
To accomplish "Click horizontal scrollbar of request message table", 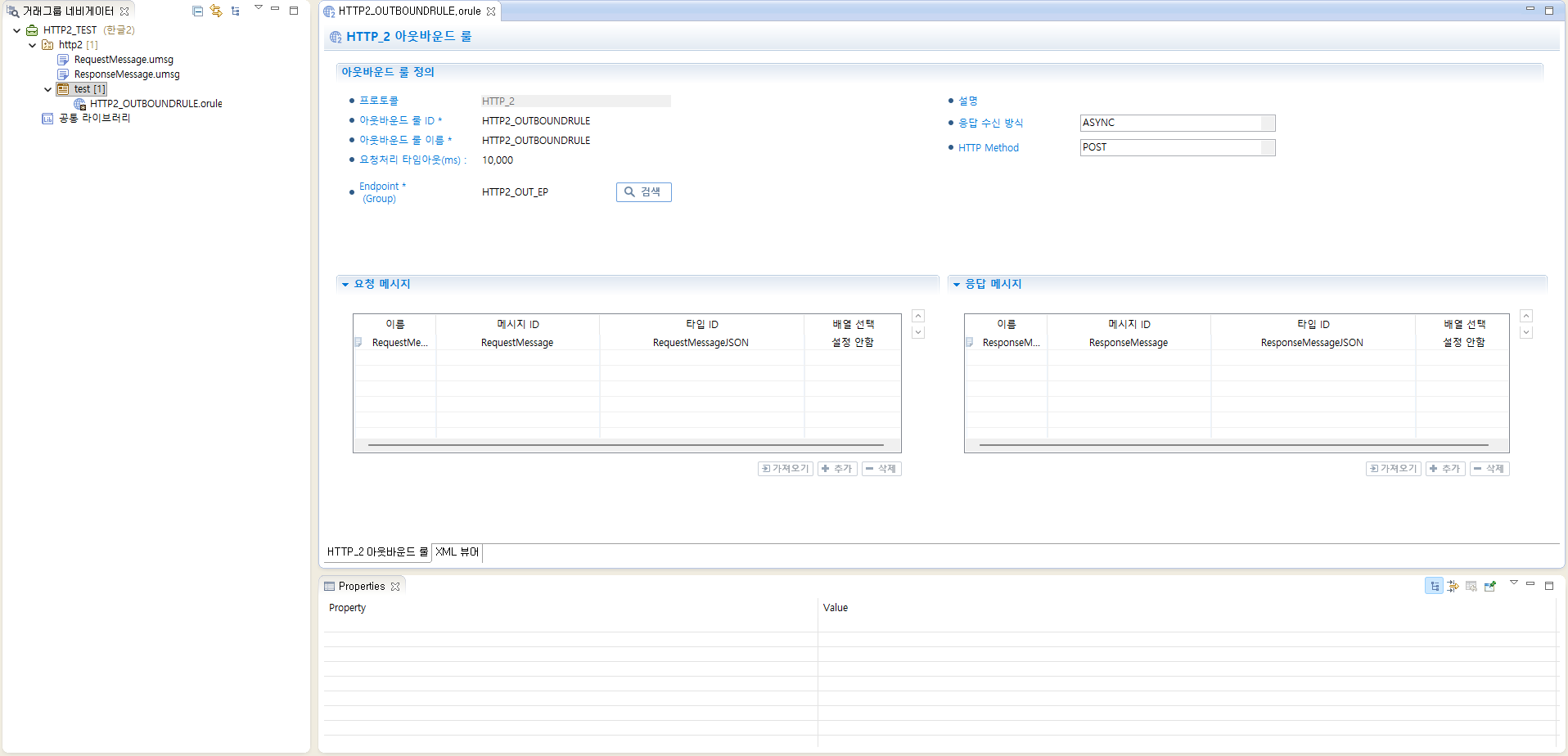I will [x=626, y=445].
